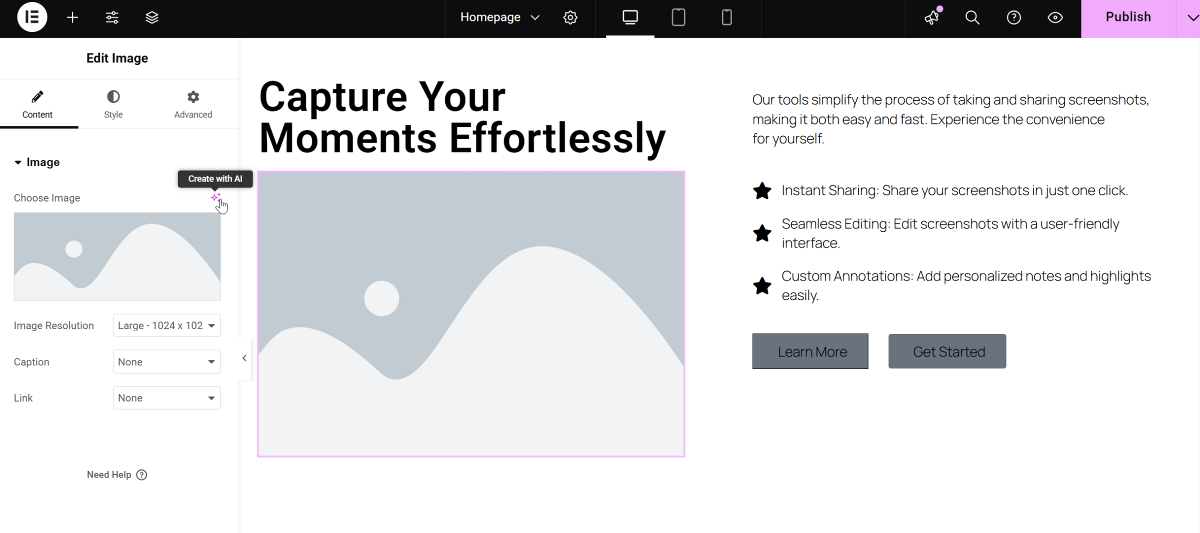Click the help question mark icon
The image size is (1200, 533).
coord(1014,18)
